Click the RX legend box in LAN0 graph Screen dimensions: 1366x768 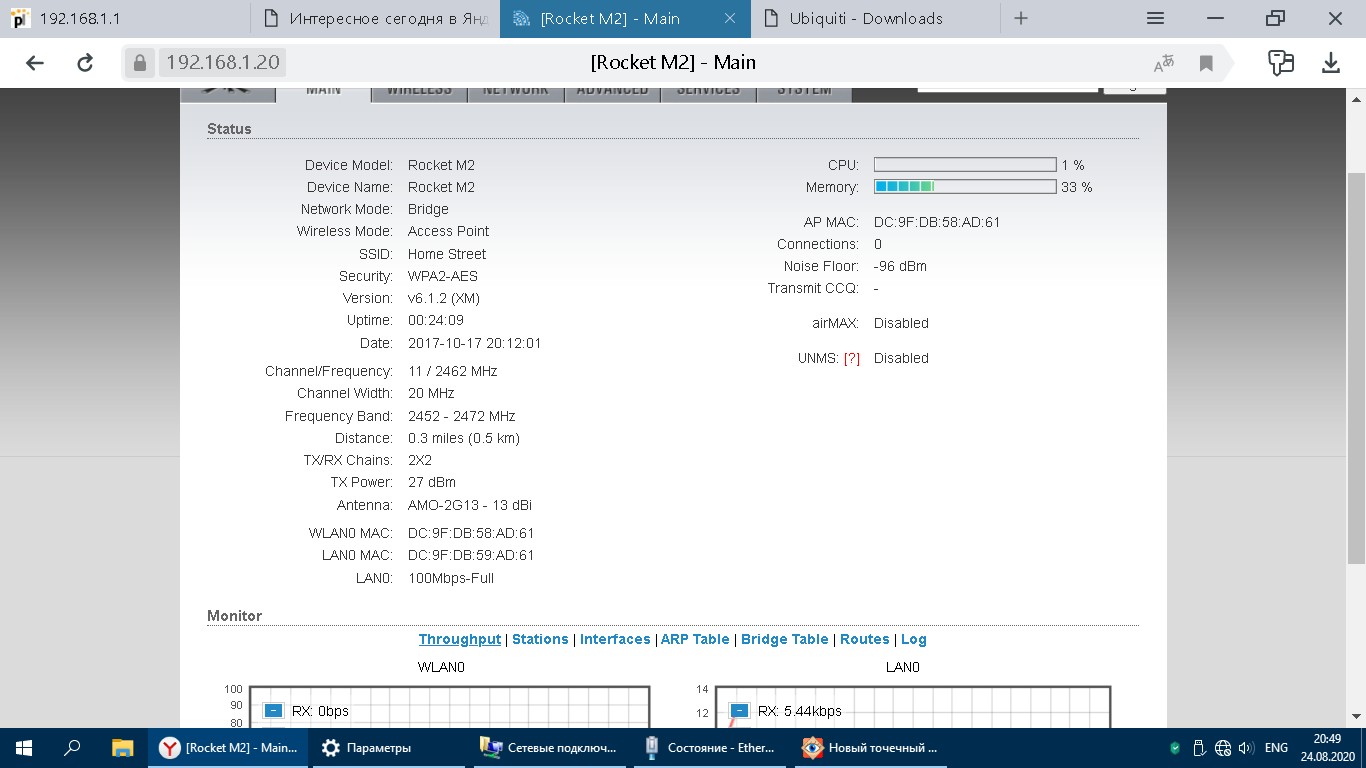tap(739, 711)
